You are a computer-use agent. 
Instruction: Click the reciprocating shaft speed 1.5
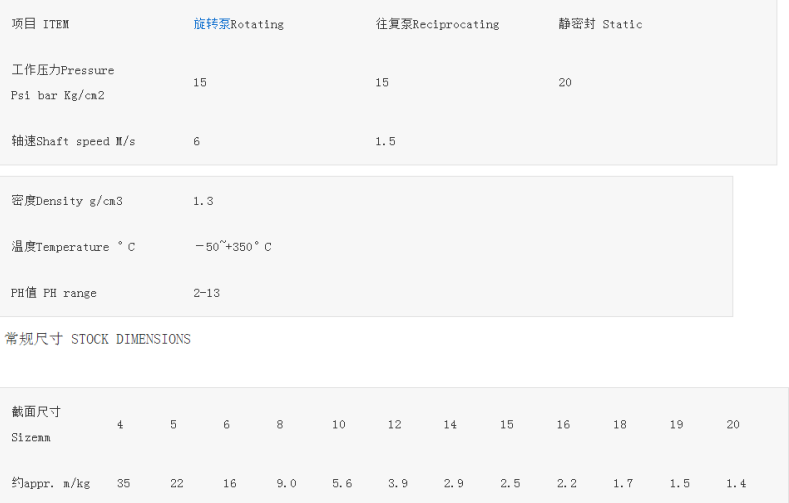tap(385, 141)
